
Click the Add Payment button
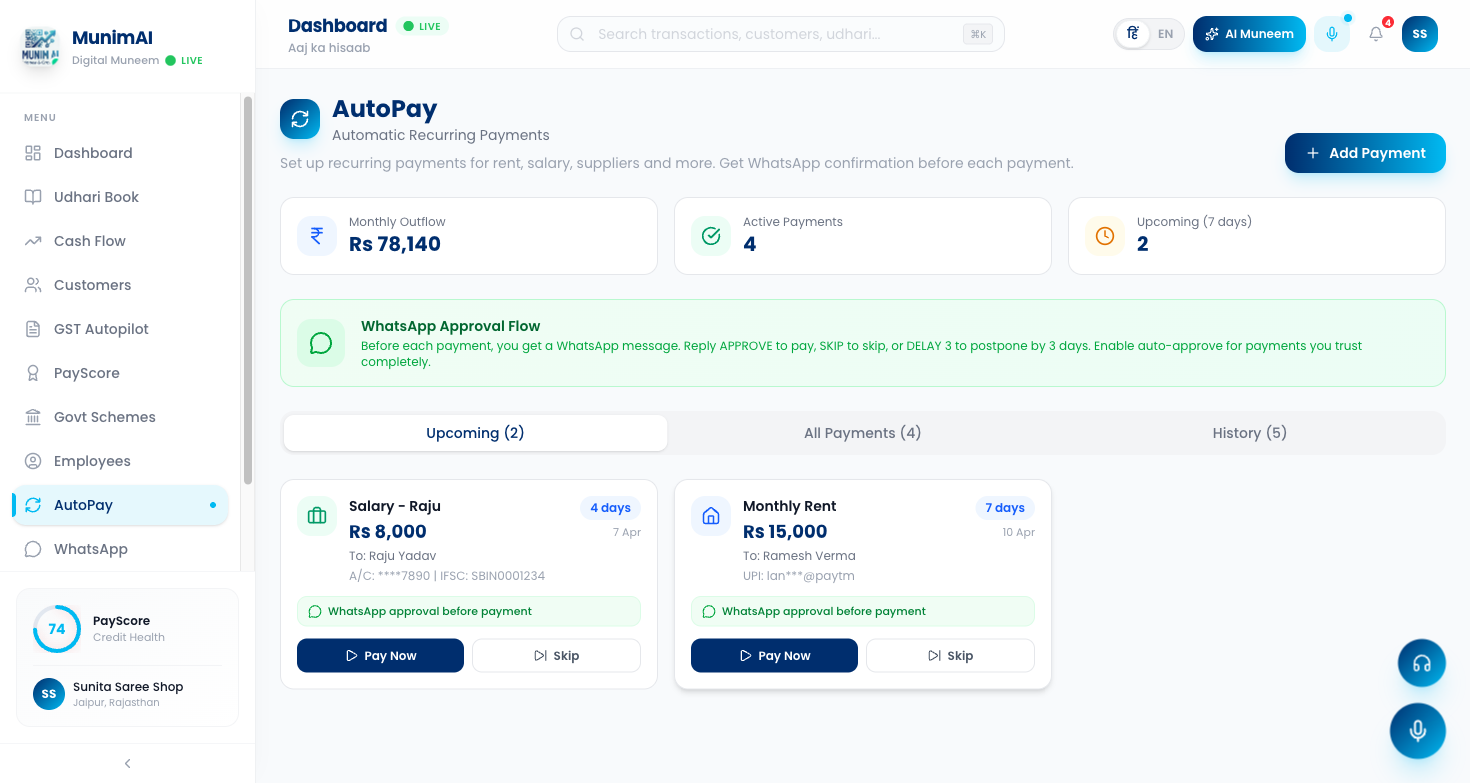pos(1364,153)
